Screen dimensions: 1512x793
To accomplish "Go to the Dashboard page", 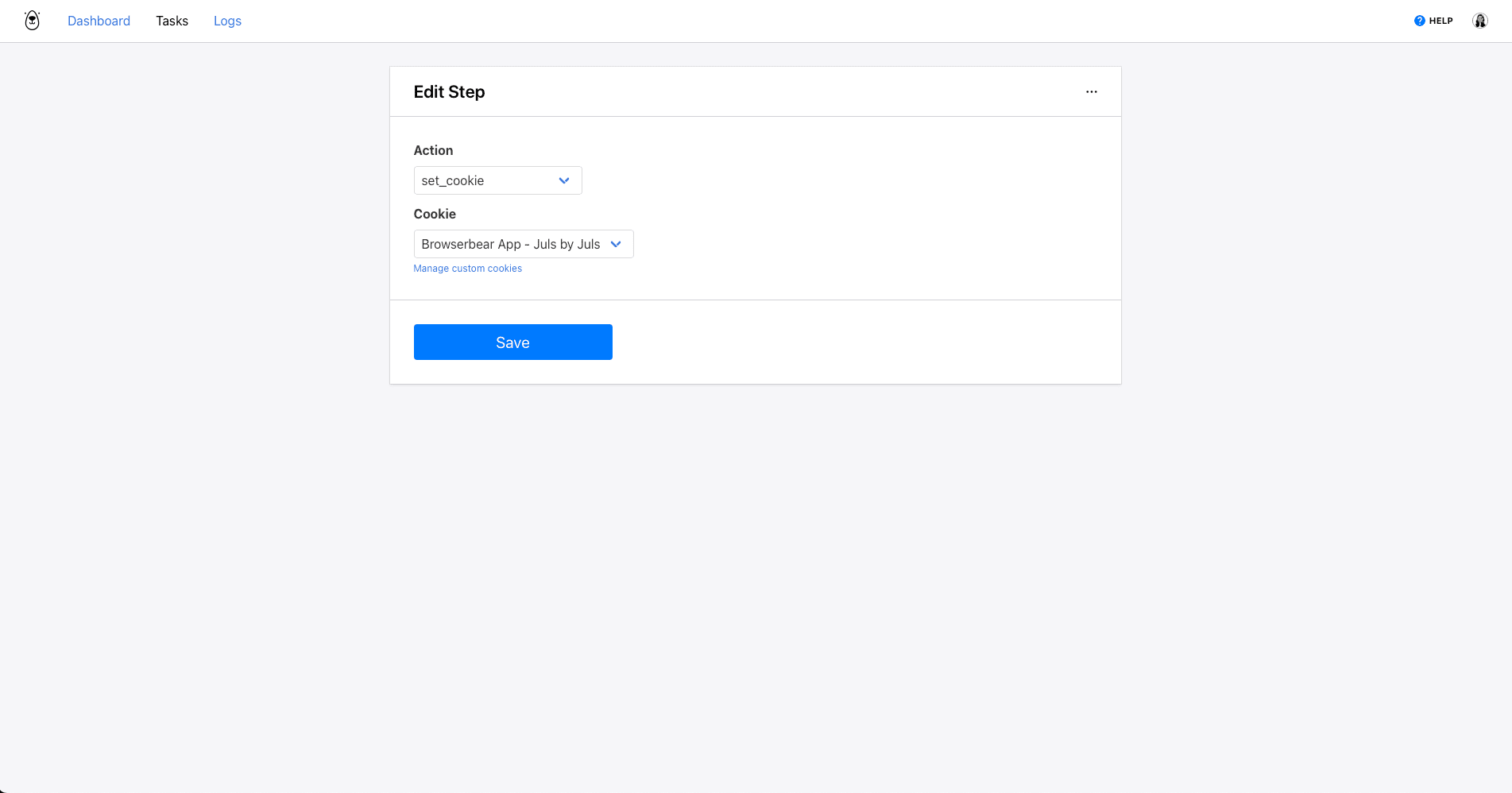I will (99, 21).
